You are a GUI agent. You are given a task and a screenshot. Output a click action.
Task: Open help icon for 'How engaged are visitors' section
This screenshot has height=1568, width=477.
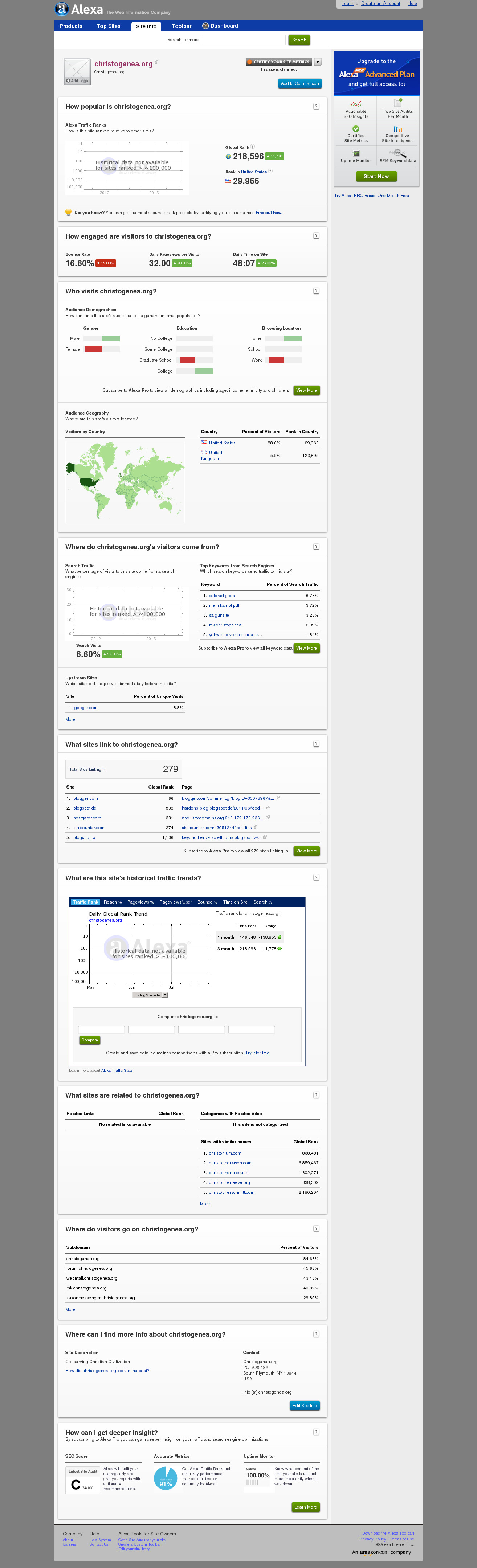coord(316,236)
